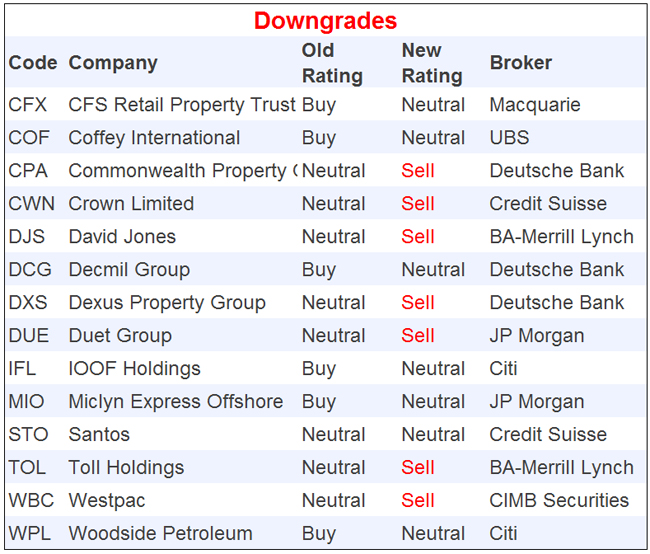Click the Sell rating for Crown Limited
This screenshot has height=554, width=650.
[418, 204]
